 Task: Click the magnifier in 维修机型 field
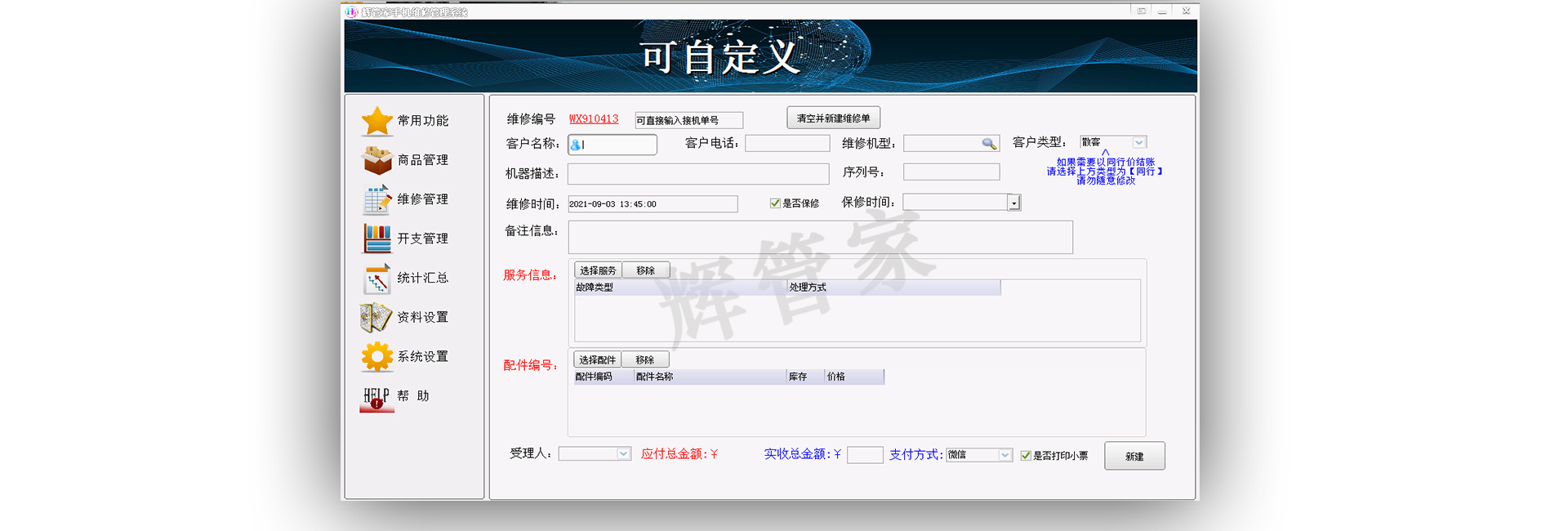(x=989, y=144)
